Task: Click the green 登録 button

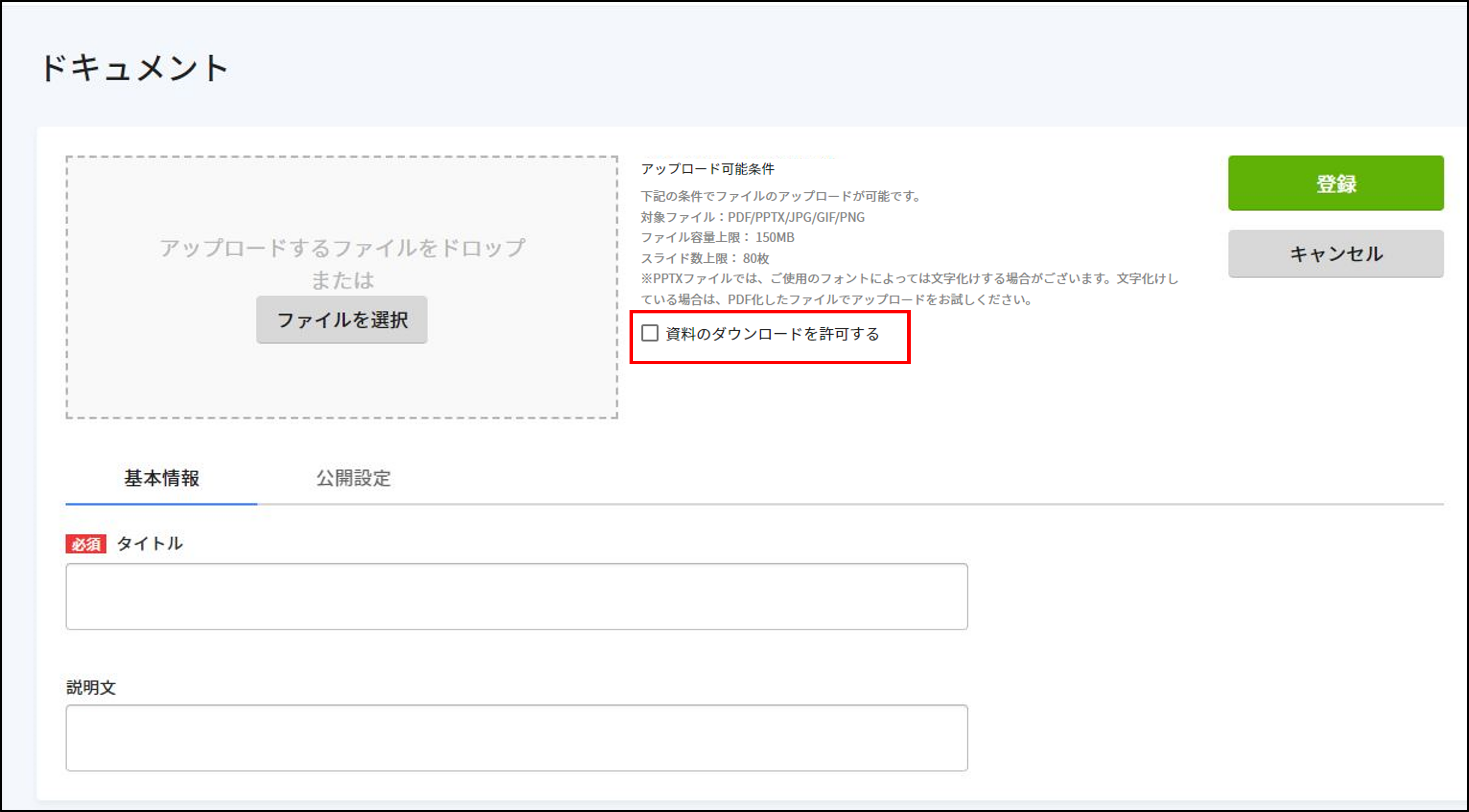Action: coord(1335,183)
